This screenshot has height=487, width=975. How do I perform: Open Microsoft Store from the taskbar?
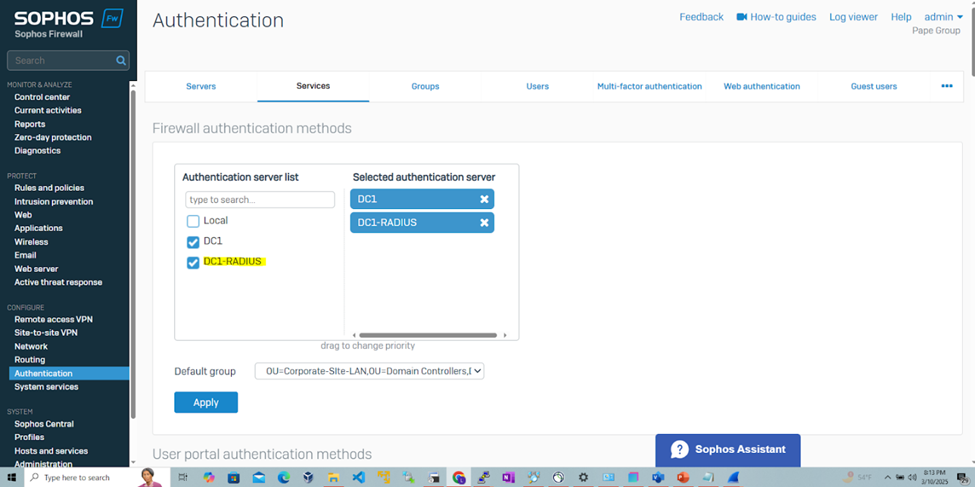[234, 477]
